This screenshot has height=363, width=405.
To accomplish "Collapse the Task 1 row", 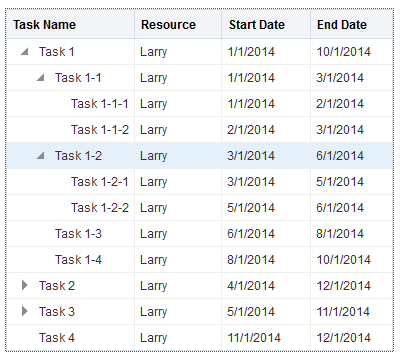I will 24,52.
